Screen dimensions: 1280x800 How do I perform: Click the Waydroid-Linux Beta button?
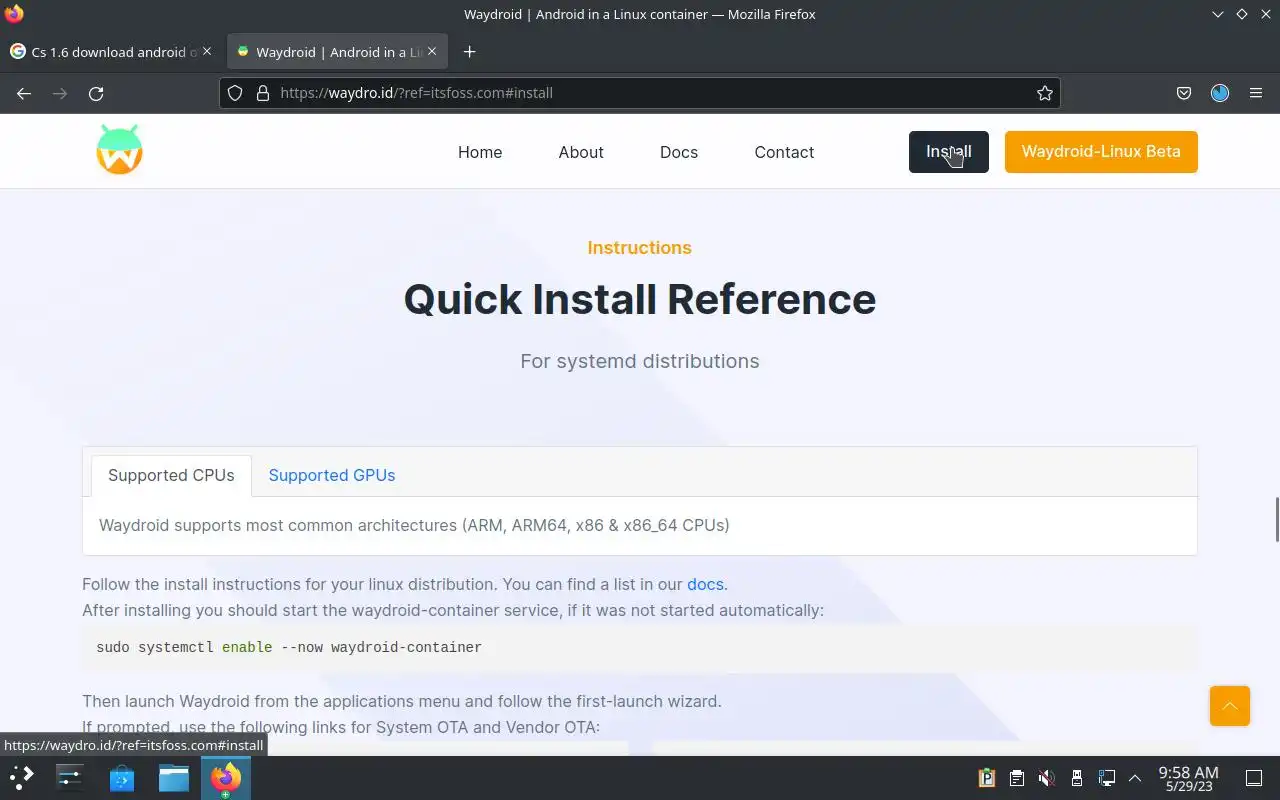pyautogui.click(x=1101, y=152)
